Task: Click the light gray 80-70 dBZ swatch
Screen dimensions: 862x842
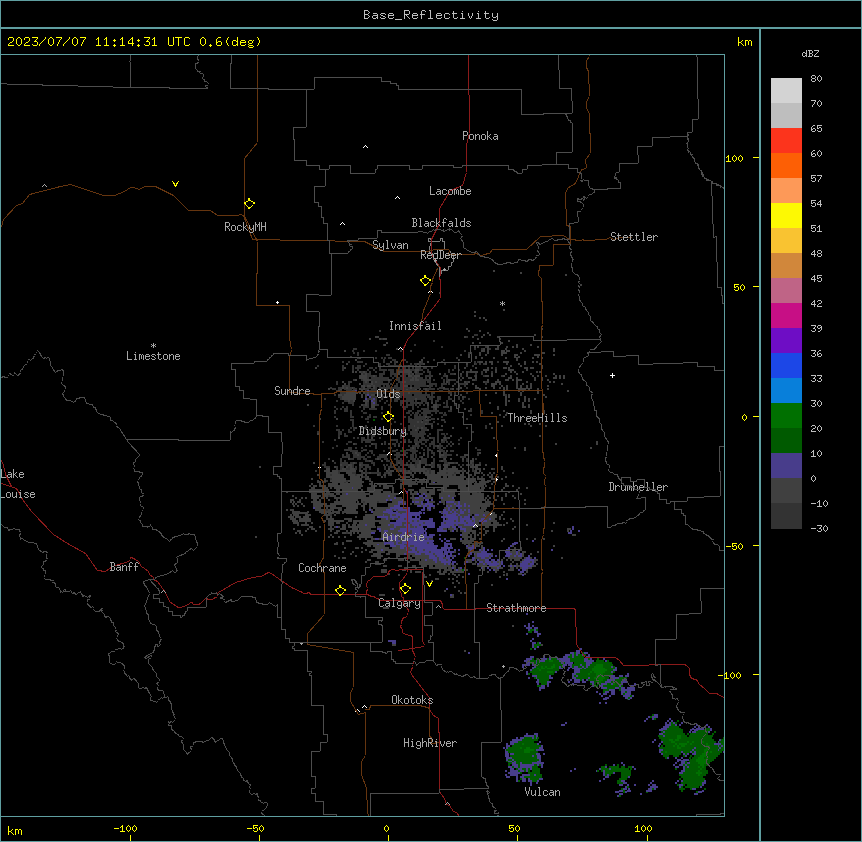Action: coord(786,91)
